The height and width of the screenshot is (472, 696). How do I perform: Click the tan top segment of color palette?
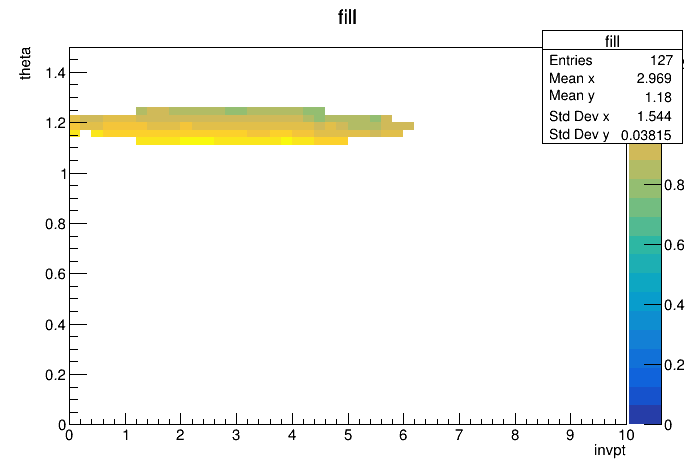645,151
